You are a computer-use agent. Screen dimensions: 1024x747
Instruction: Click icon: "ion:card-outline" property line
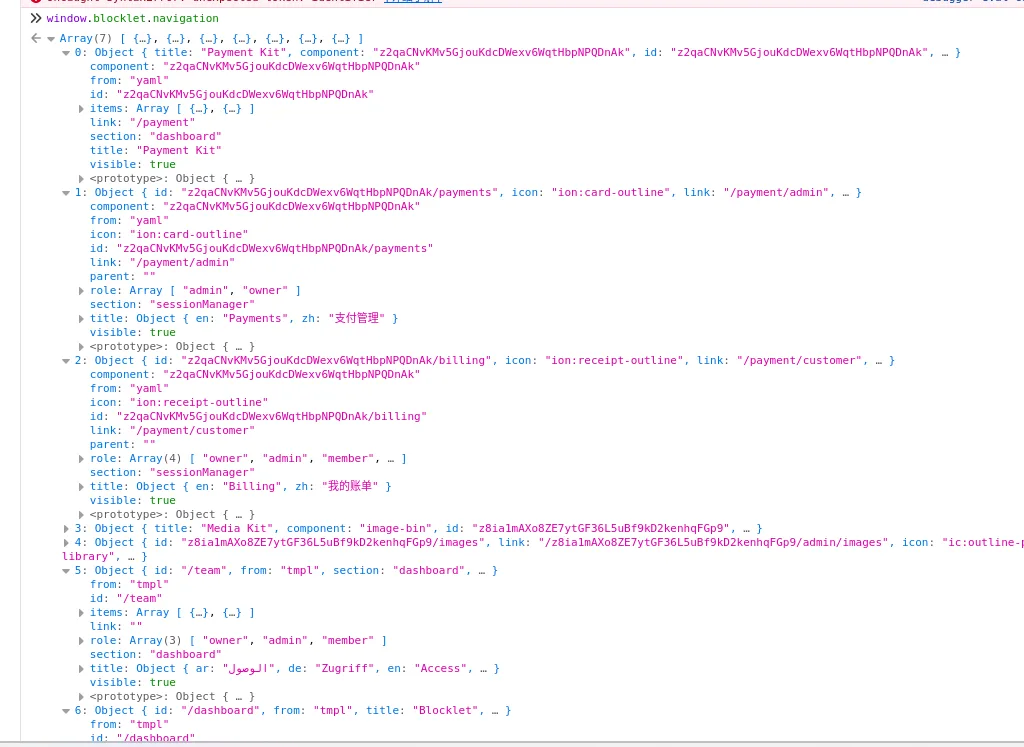(169, 234)
